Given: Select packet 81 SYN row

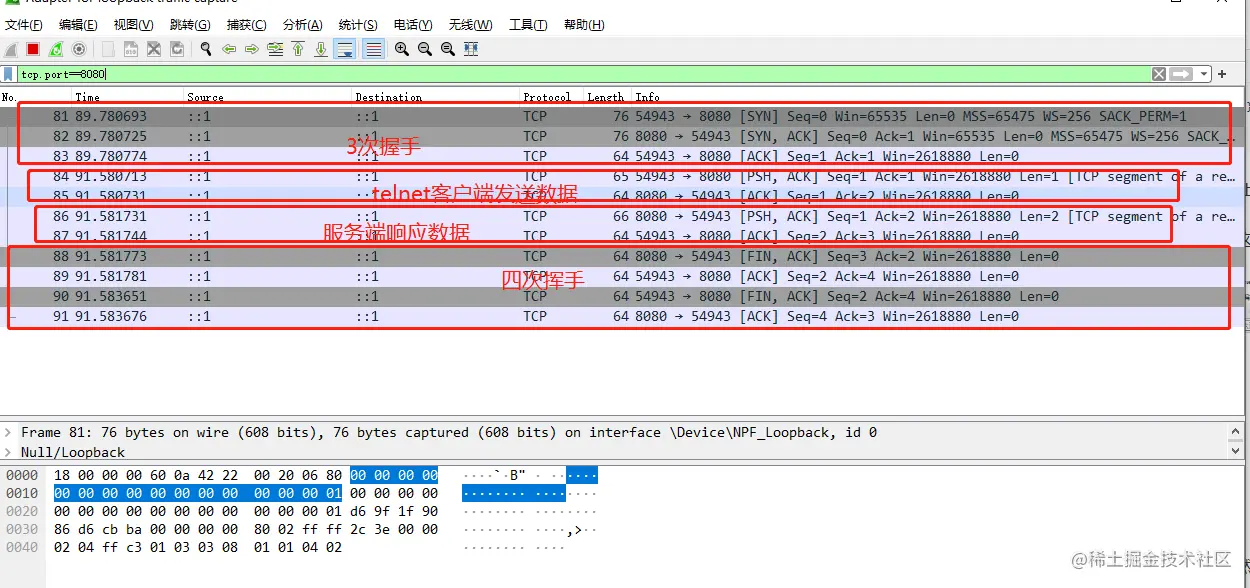Looking at the screenshot, I should 620,116.
